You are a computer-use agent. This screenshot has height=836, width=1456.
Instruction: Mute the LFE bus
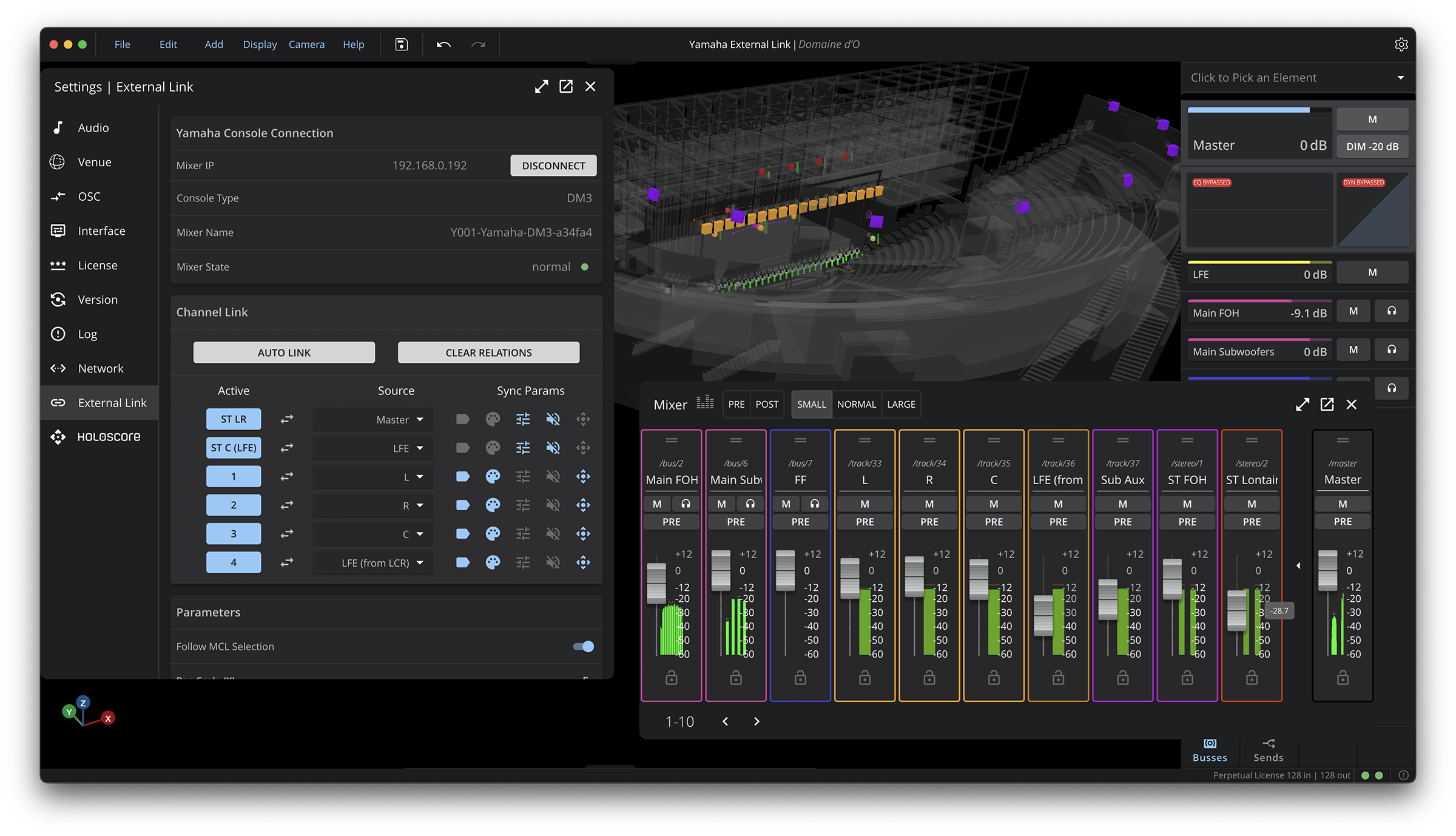click(x=1372, y=273)
